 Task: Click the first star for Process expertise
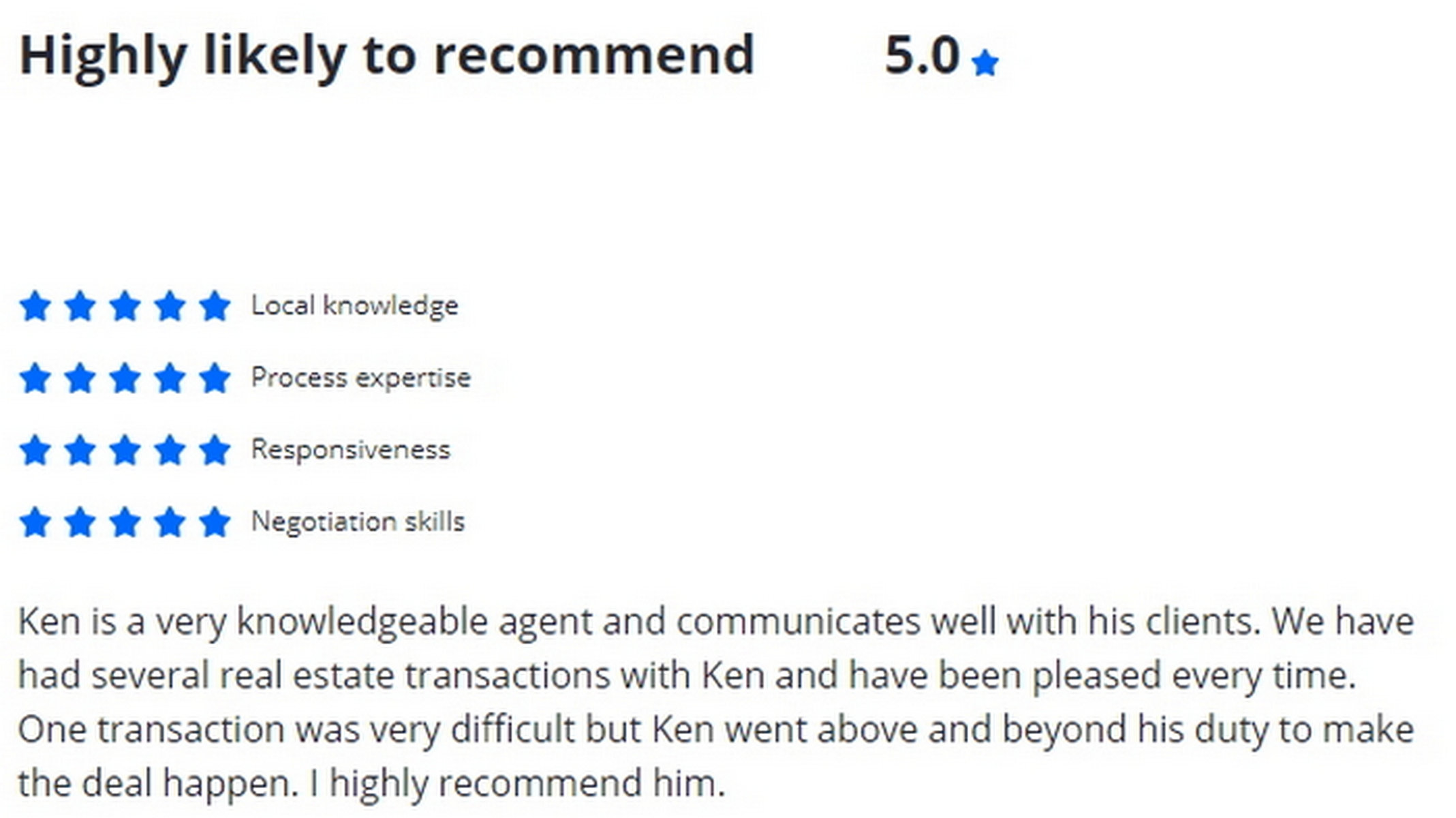click(x=35, y=378)
